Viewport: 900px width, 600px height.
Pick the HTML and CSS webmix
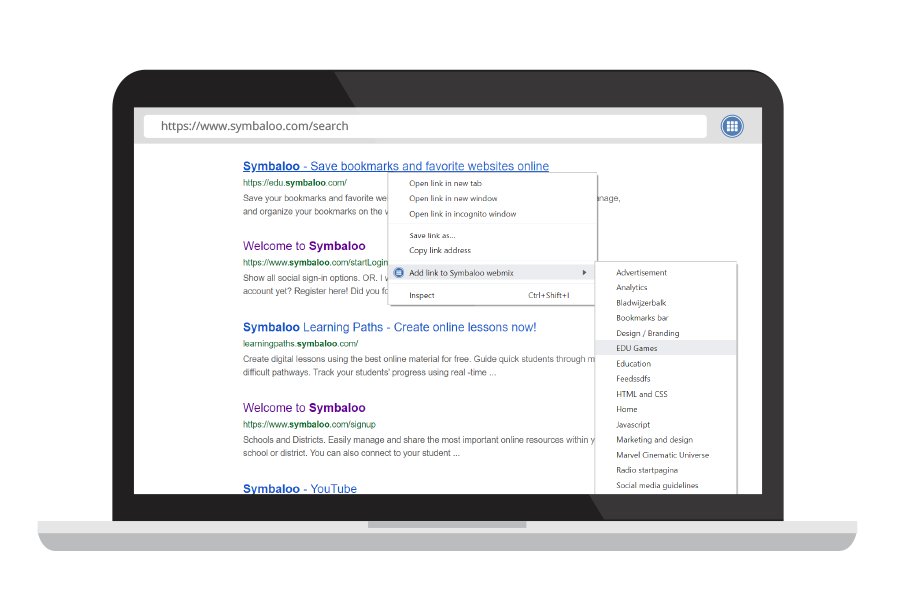(641, 394)
